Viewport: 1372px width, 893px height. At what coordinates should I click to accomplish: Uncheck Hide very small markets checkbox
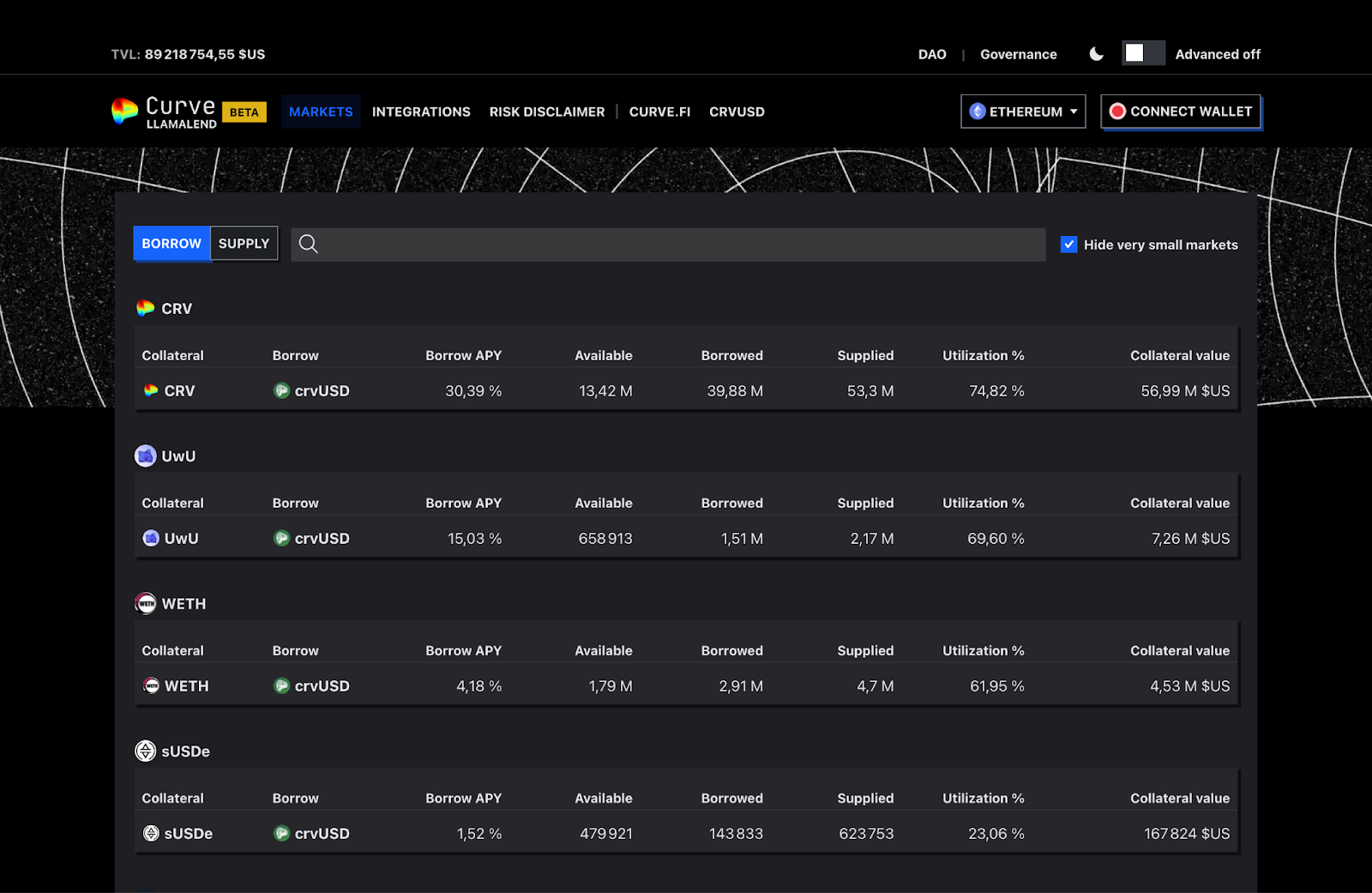click(1069, 244)
